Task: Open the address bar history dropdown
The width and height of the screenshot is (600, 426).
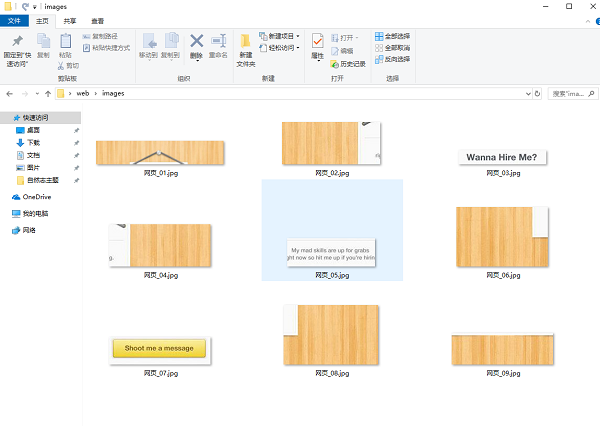Action: [x=528, y=93]
